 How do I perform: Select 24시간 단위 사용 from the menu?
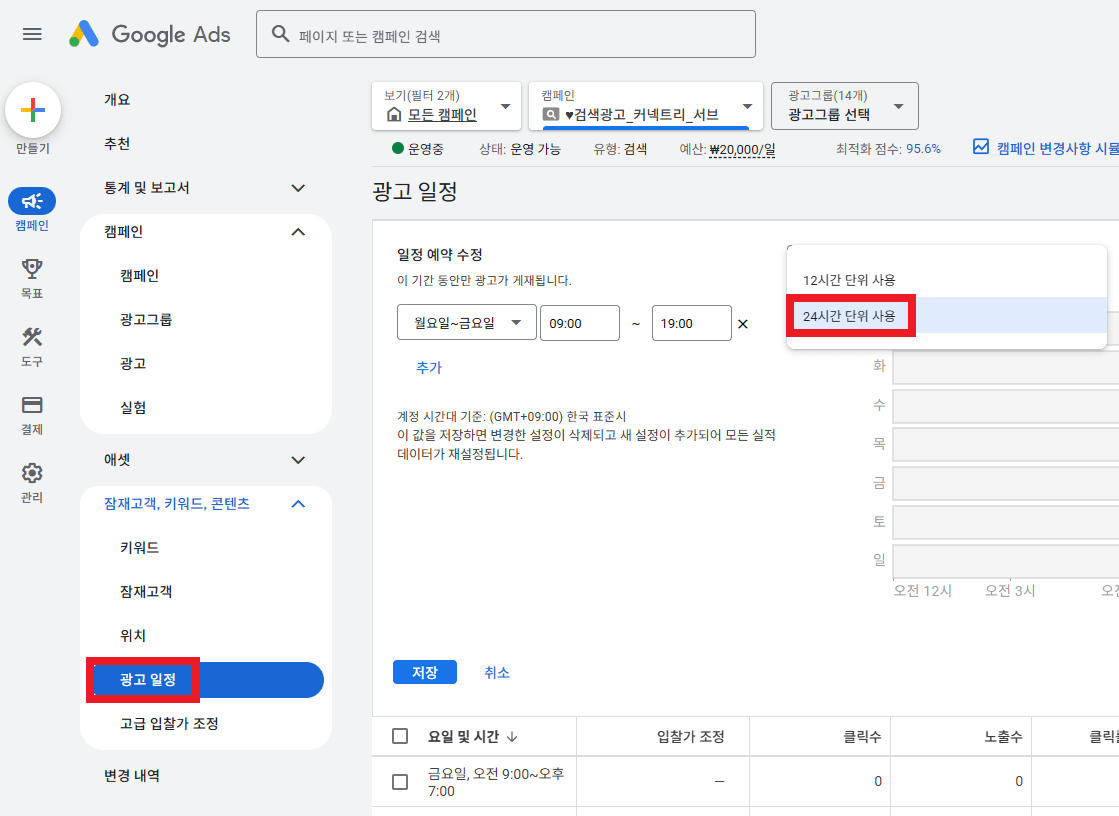pos(849,315)
